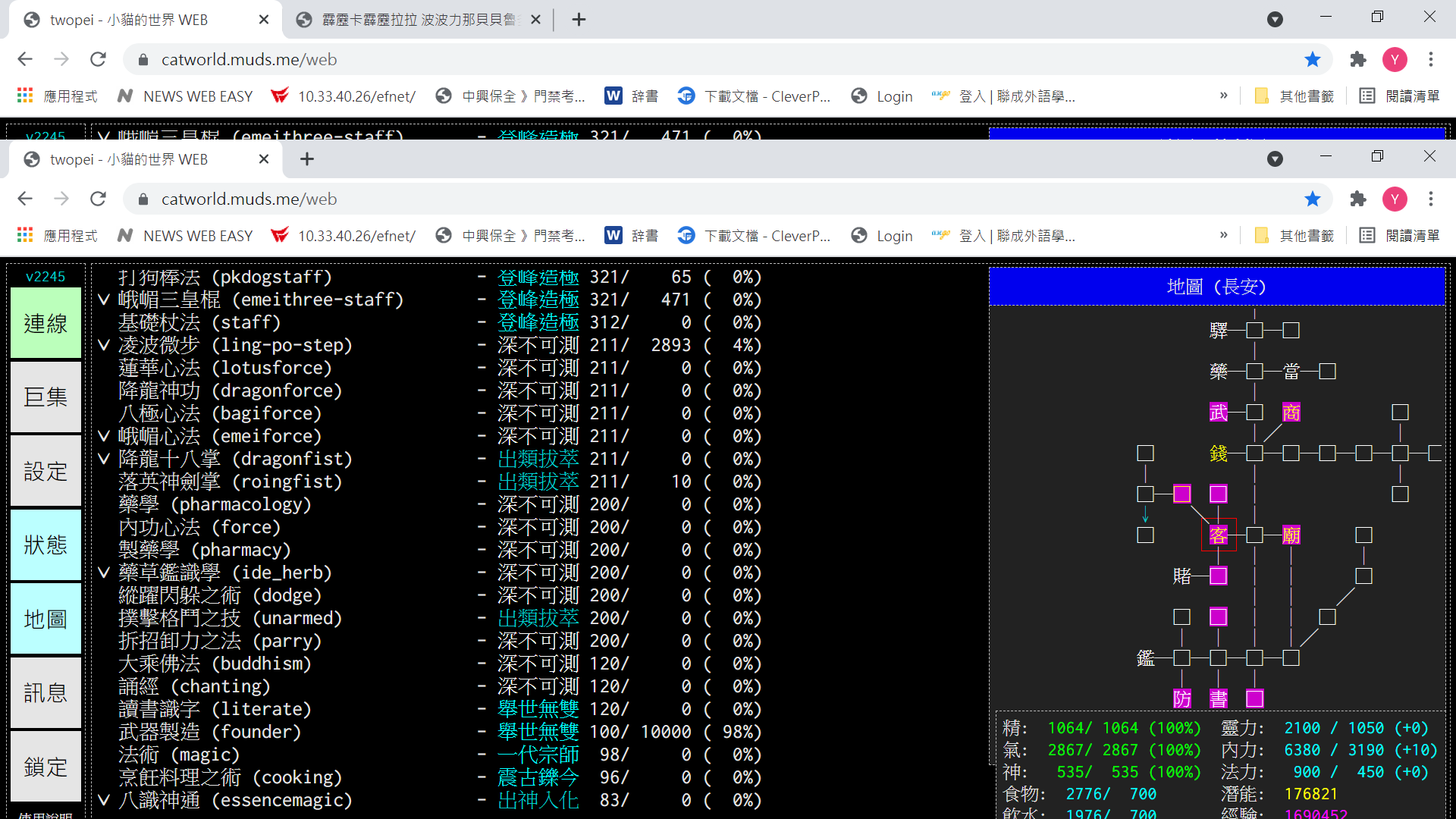Close the second tab in the back window
This screenshot has height=819, width=1456.
(x=535, y=20)
